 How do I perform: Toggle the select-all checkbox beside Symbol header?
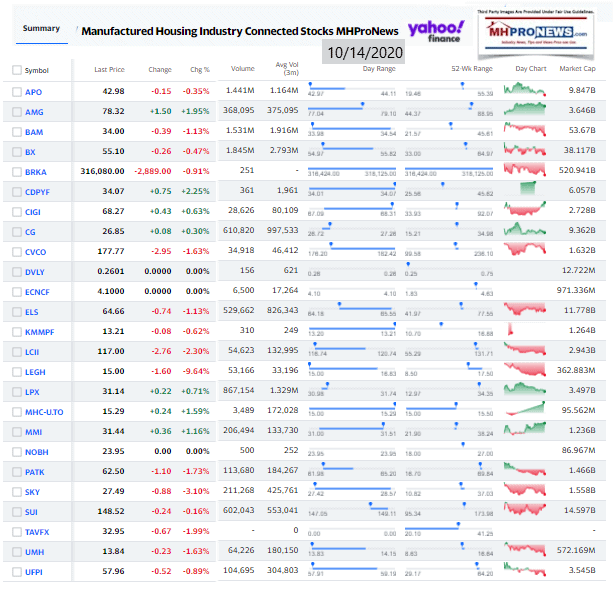pos(15,70)
